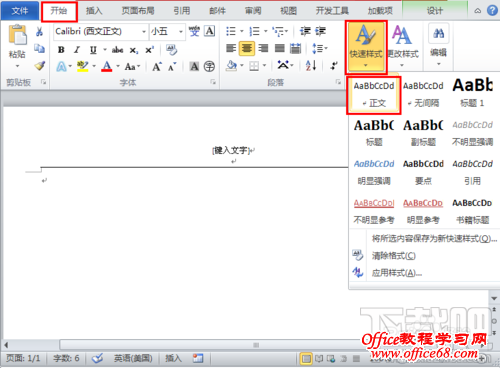Apply red font color
500x368 pixels.
coord(107,66)
